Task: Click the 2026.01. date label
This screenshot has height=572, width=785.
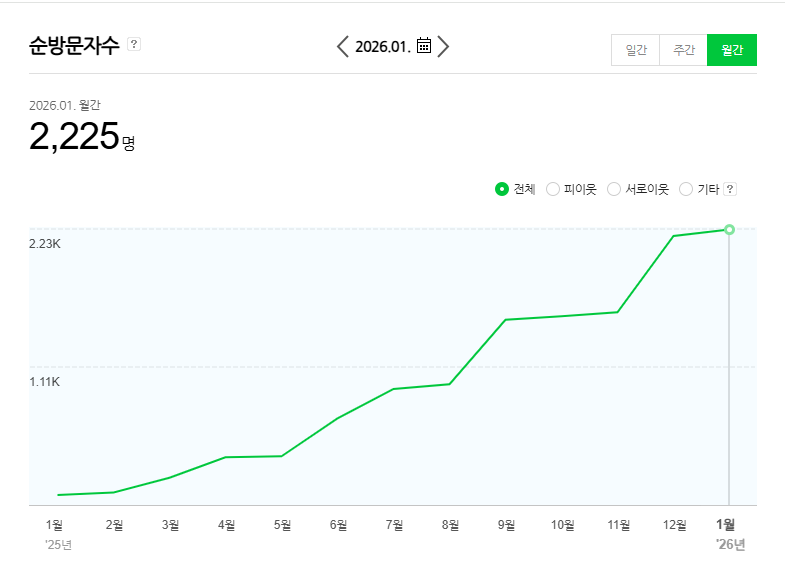Action: pyautogui.click(x=382, y=46)
